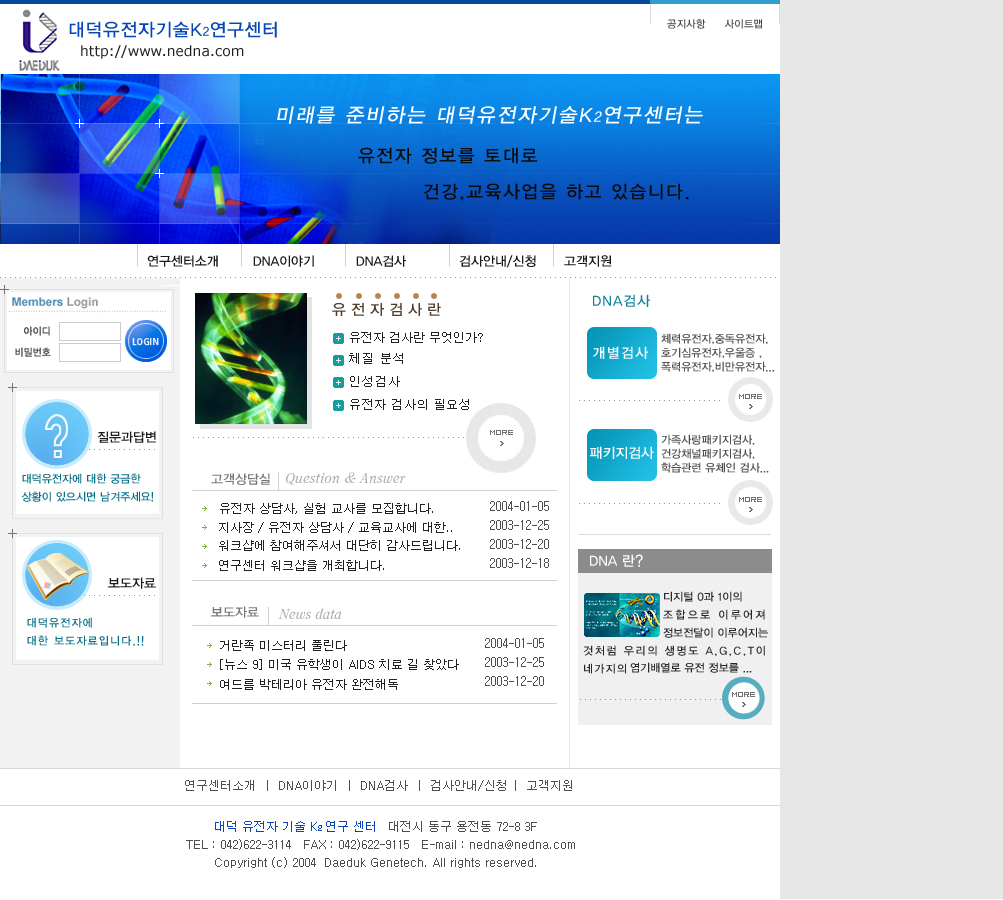The width and height of the screenshot is (1003, 900).
Task: Expand the 체질 분석 plus item
Action: 338,359
